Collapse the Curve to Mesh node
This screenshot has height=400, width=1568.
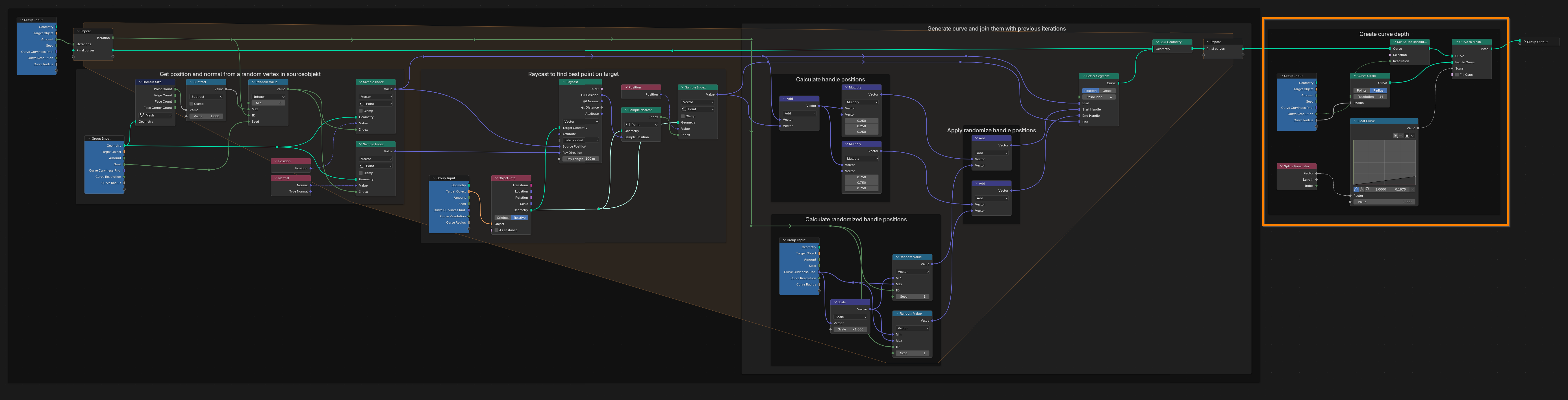[1457, 42]
